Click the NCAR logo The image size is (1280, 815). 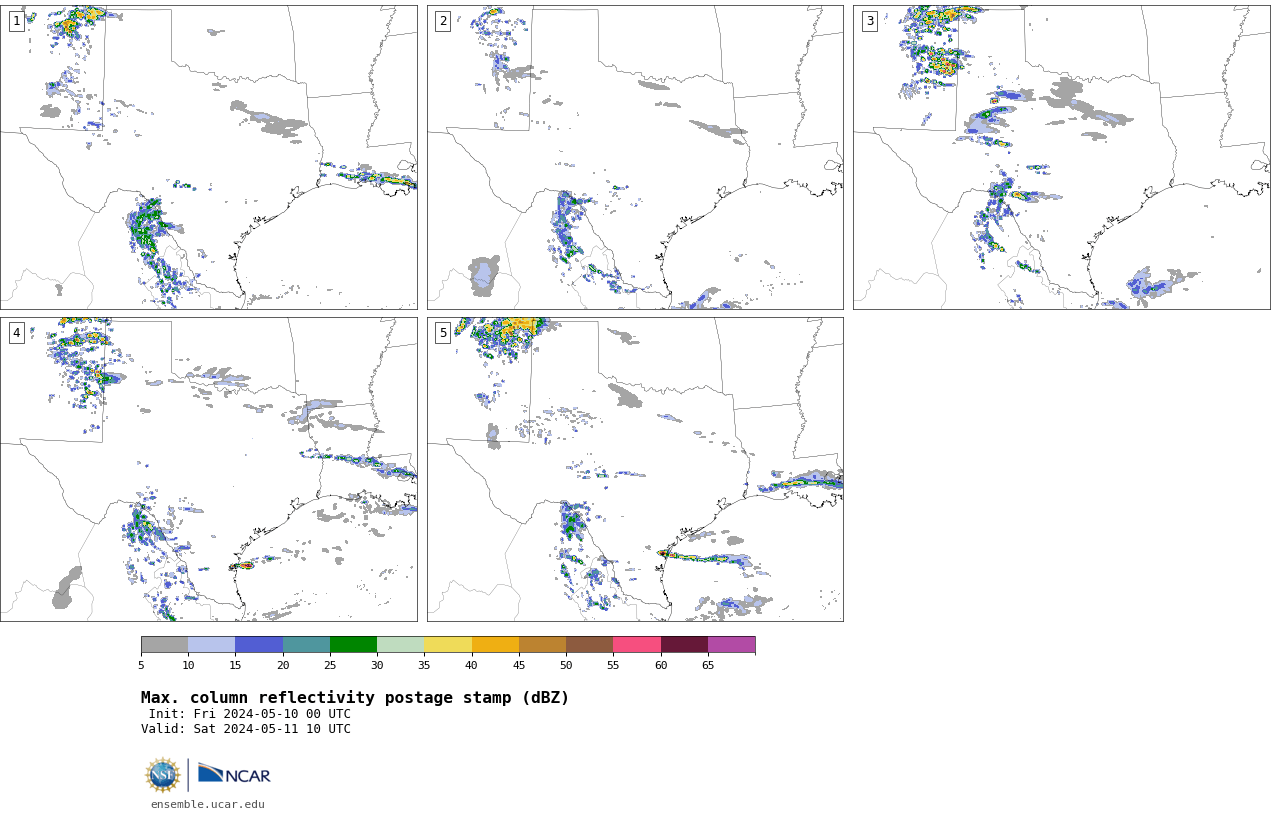(234, 774)
